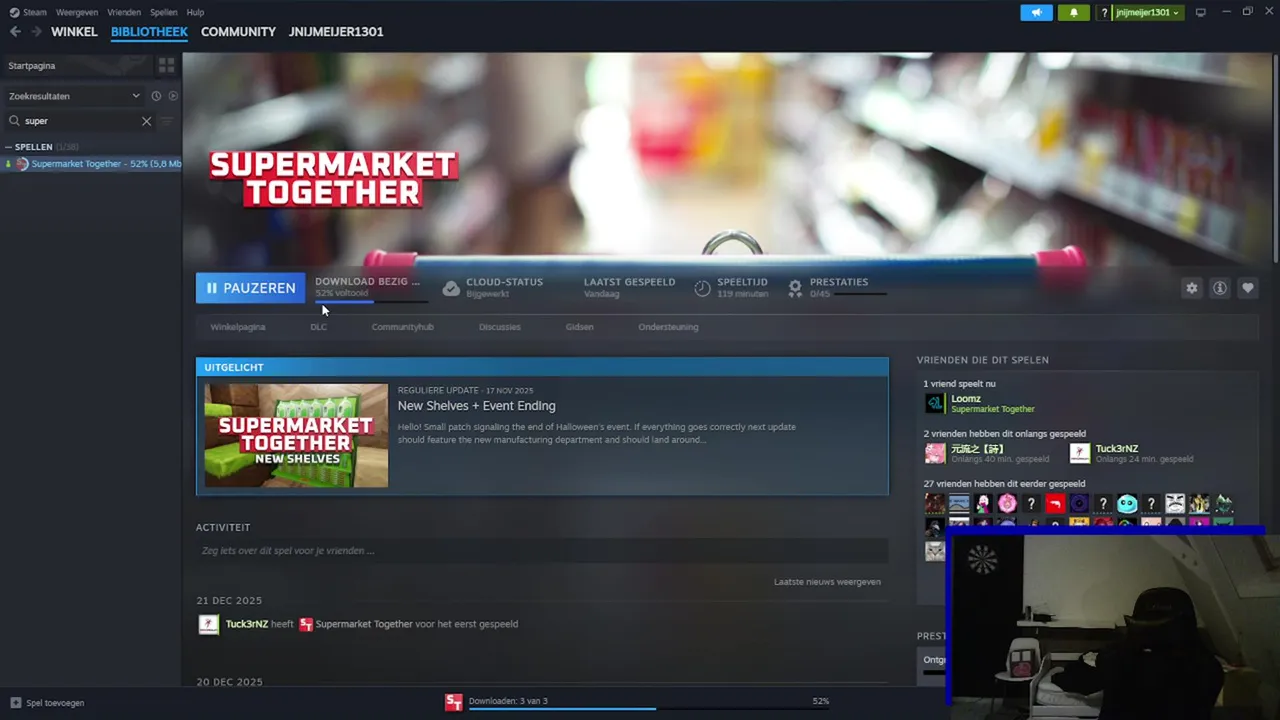
Task: Click friend name Loomz
Action: point(965,399)
